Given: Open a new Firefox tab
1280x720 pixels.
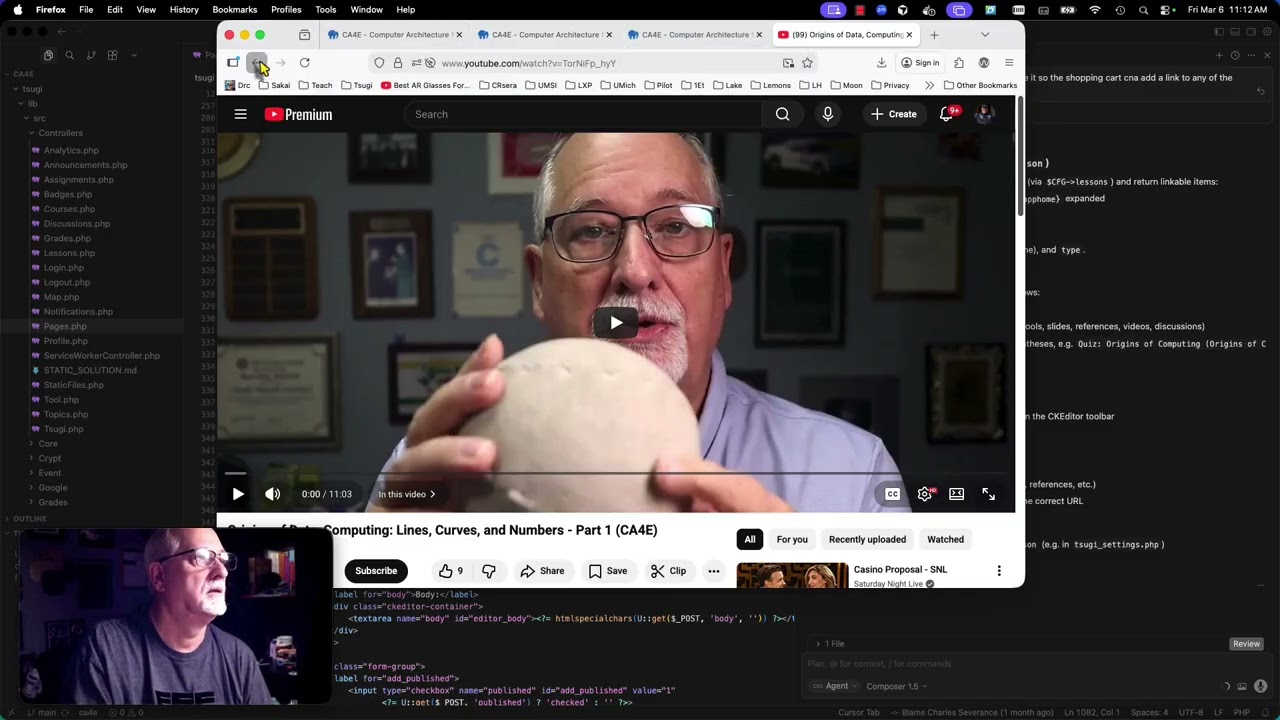Looking at the screenshot, I should [x=934, y=35].
